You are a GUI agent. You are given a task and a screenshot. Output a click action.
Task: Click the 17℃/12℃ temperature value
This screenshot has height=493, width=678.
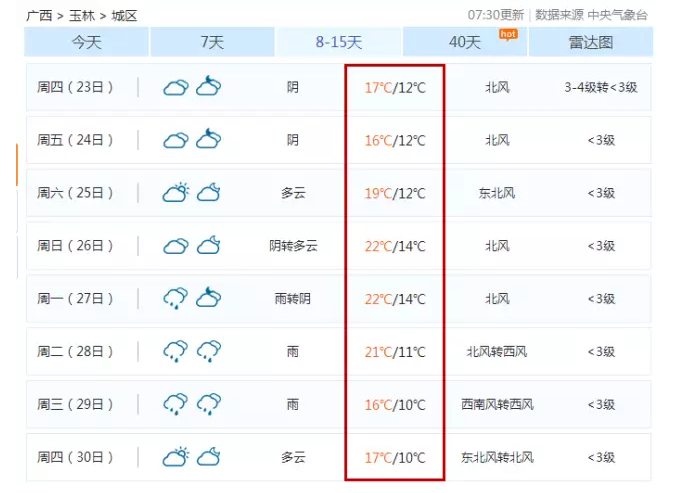(x=395, y=88)
